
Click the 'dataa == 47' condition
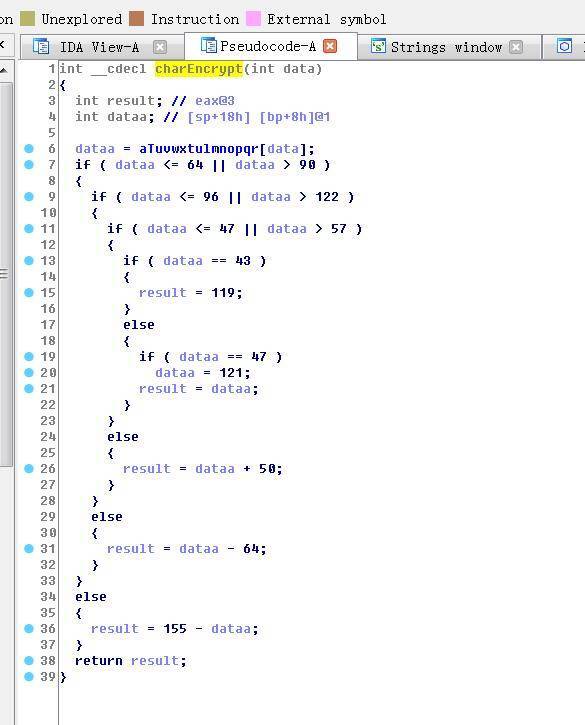[223, 357]
